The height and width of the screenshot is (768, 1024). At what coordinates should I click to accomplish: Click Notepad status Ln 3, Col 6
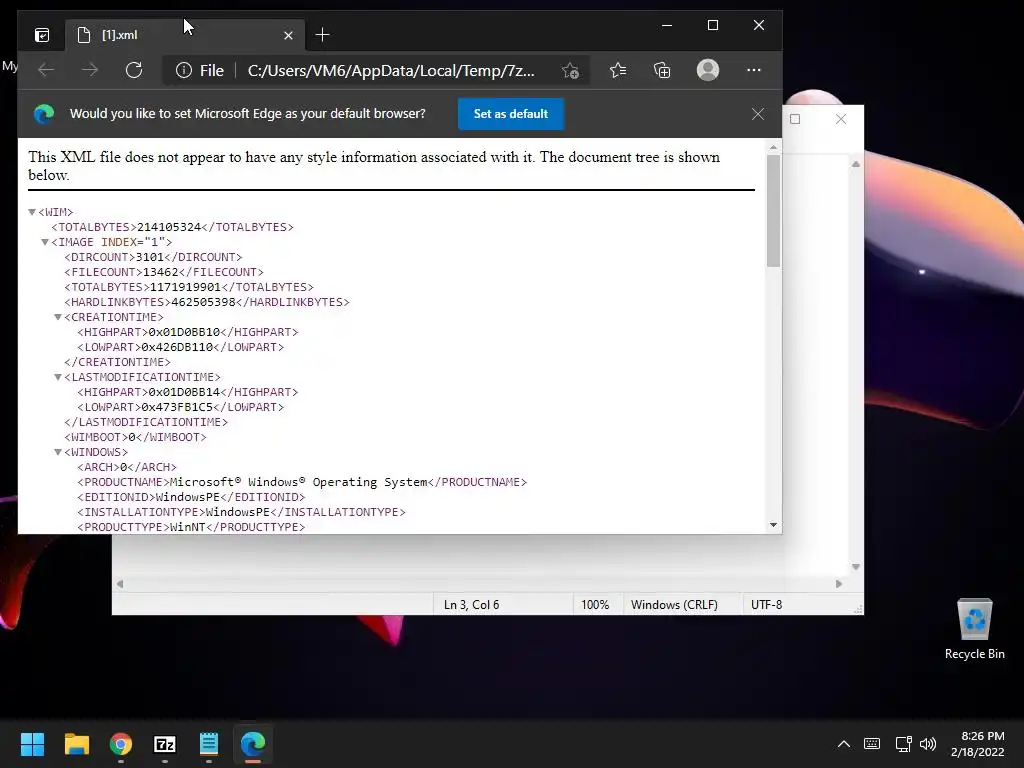(x=472, y=605)
